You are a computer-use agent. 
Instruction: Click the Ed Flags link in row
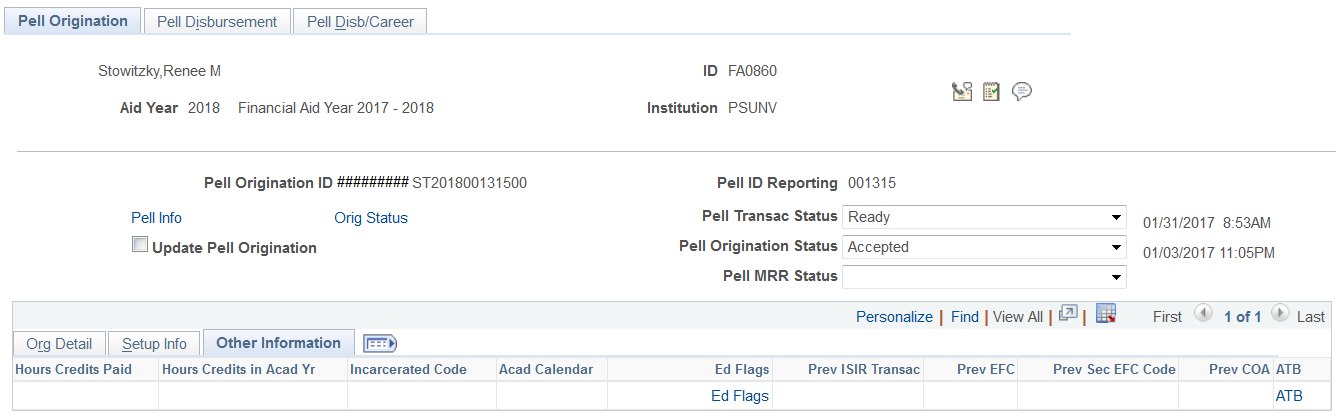[x=740, y=396]
